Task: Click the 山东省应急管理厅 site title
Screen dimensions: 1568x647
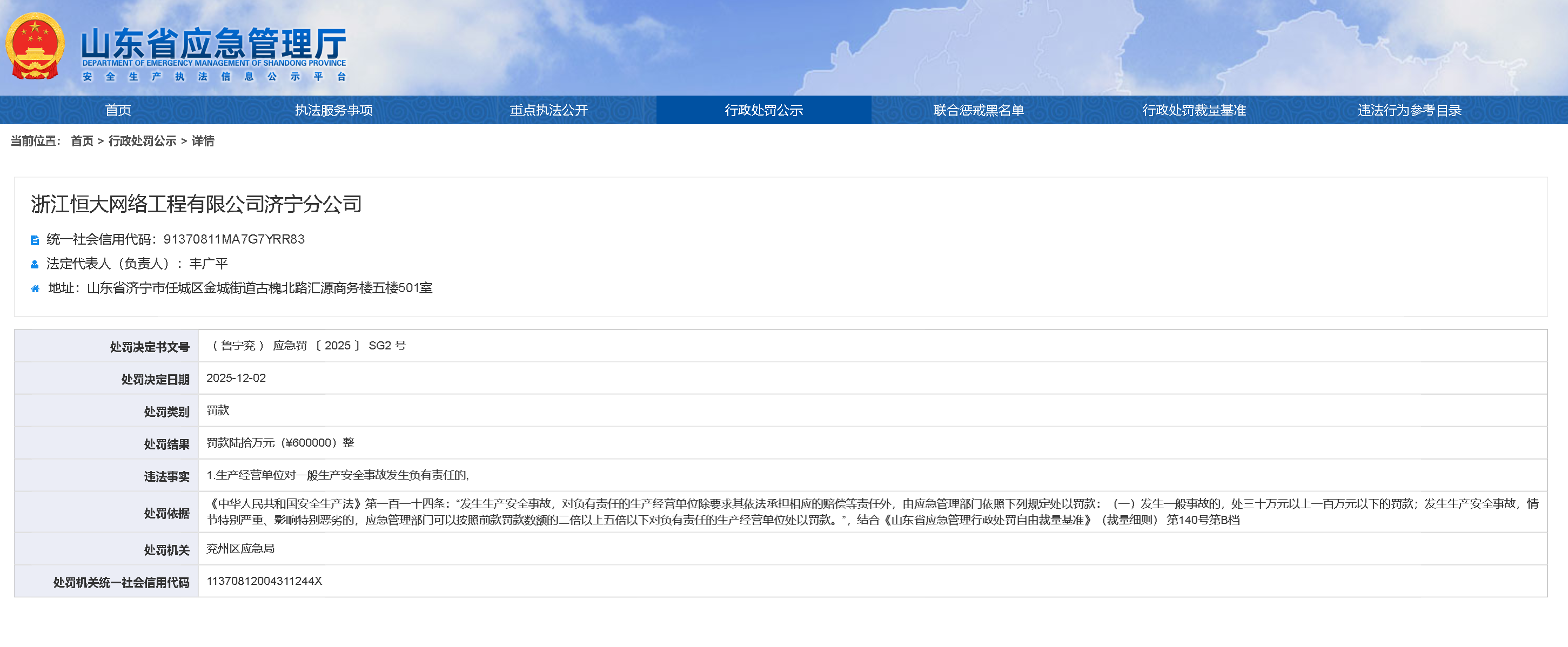Action: [x=213, y=44]
